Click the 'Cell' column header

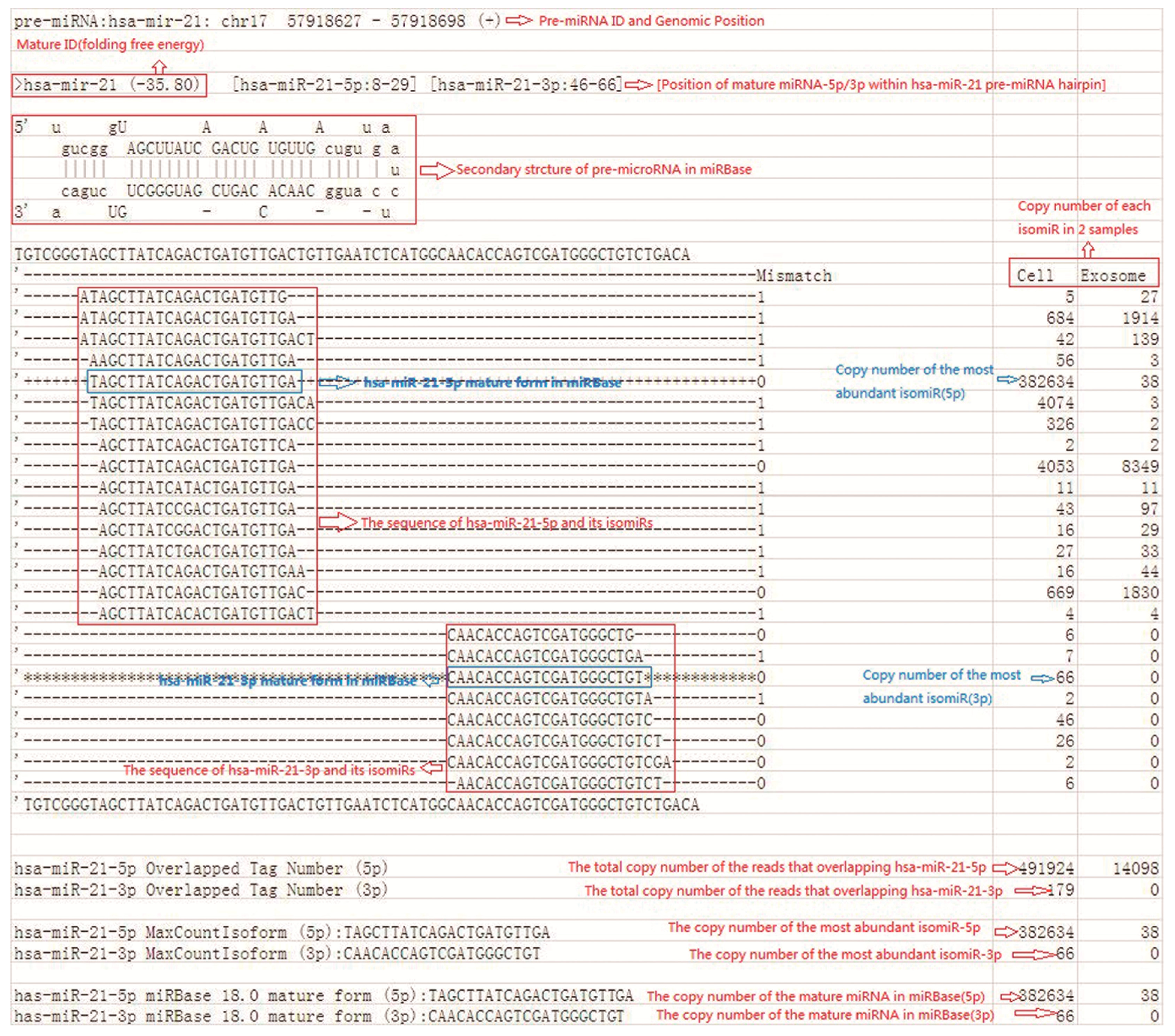[1035, 276]
